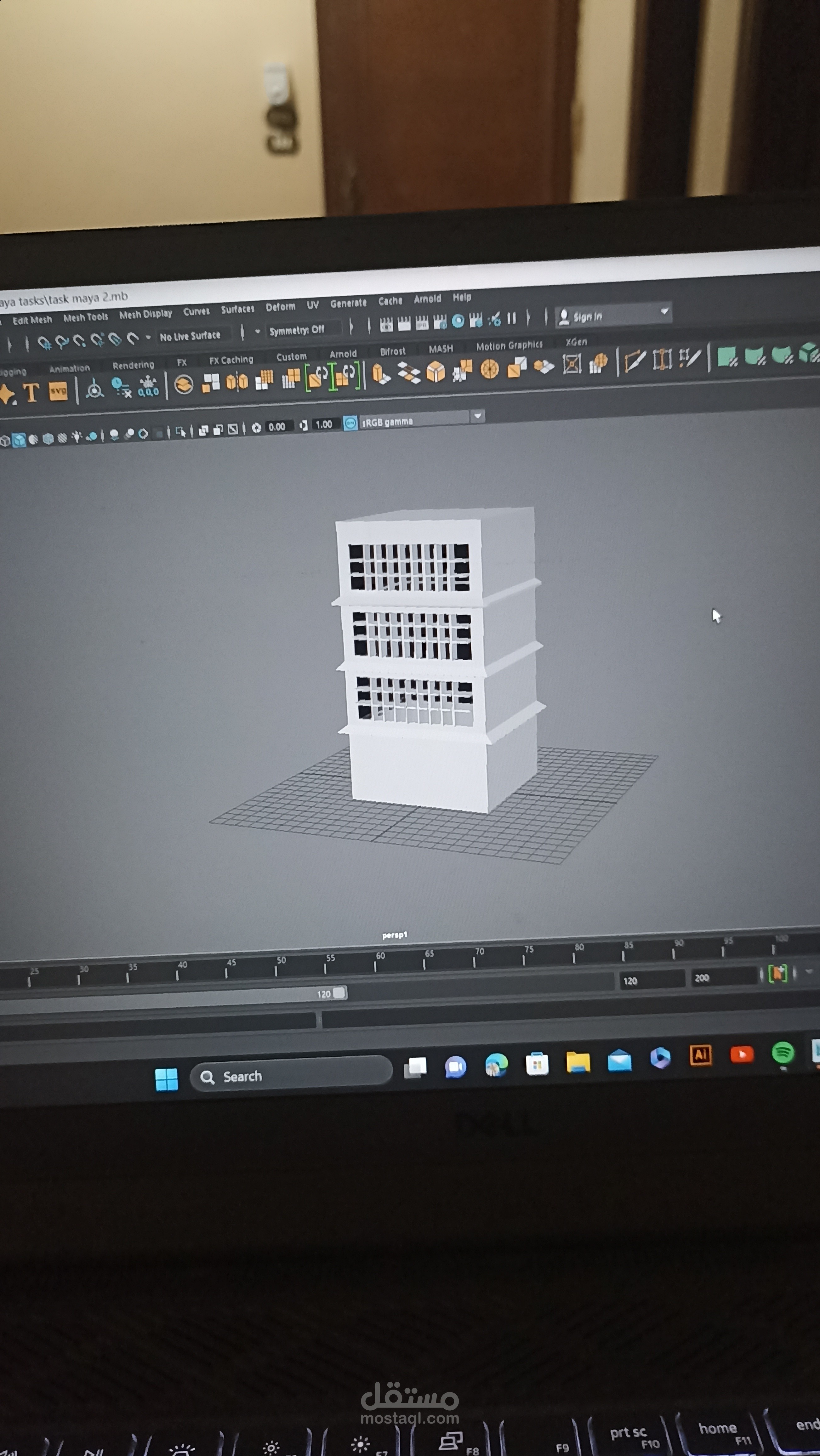Open the Symmetry: Off dropdown
This screenshot has width=820, height=1456.
[304, 329]
